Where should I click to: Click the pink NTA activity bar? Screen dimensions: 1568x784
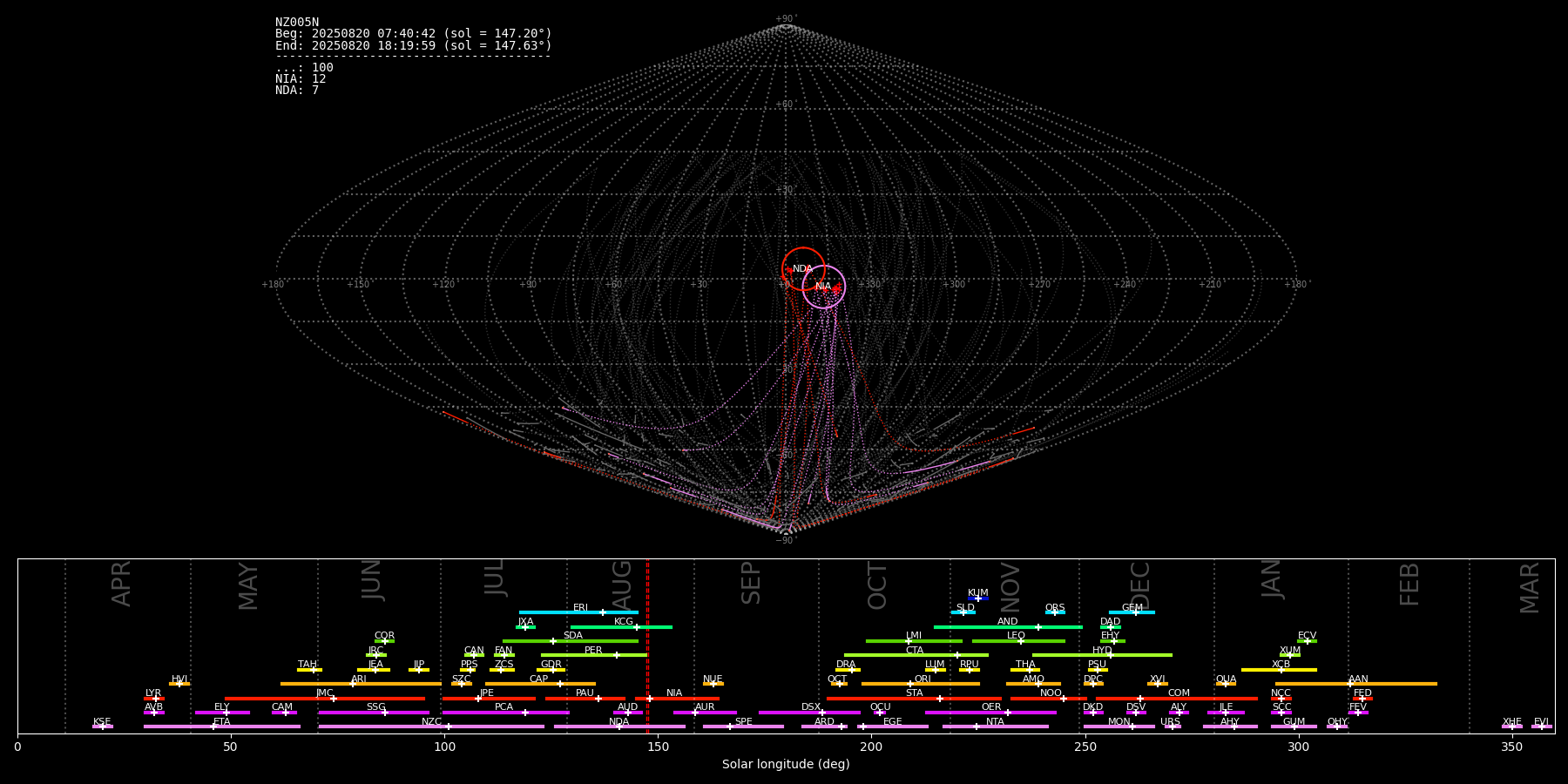(996, 727)
